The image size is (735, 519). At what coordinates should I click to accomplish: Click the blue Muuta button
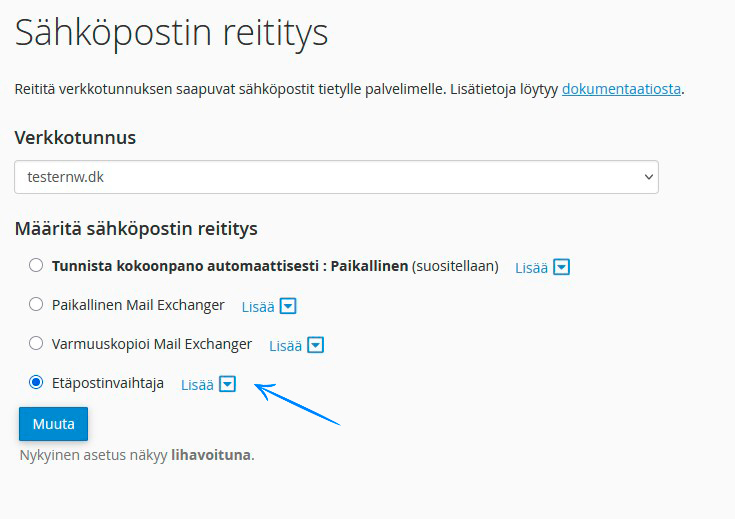pos(53,424)
